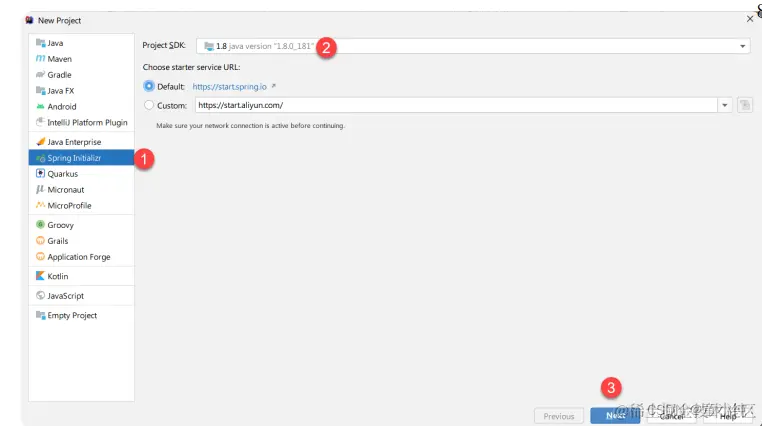This screenshot has height=426, width=762.
Task: Click the Groovy label
Action: (x=61, y=225)
